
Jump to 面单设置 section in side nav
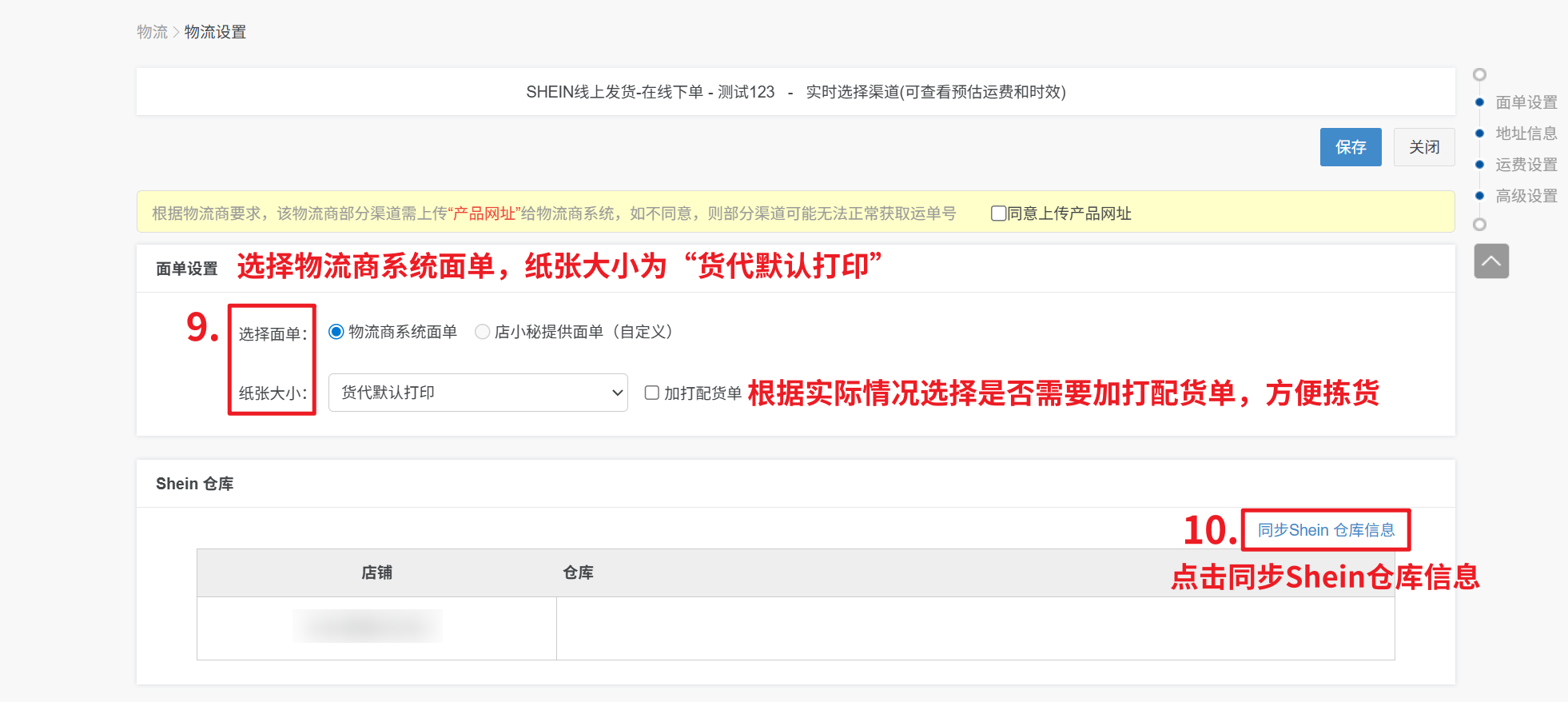click(x=1526, y=102)
